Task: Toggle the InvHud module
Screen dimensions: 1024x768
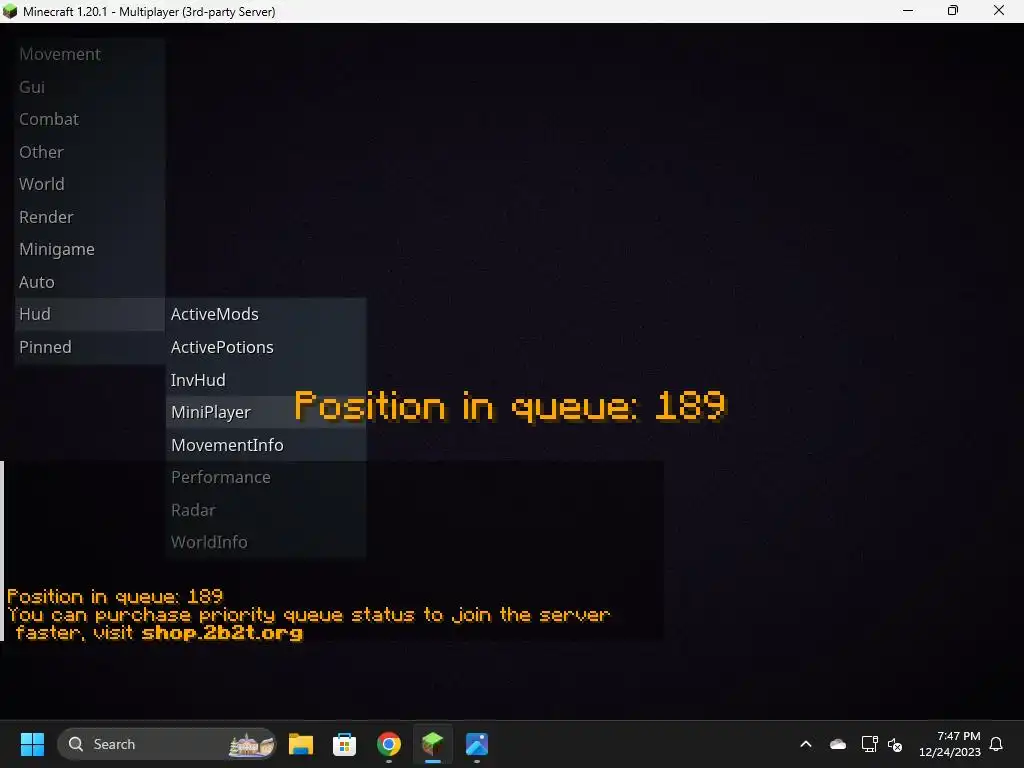Action: 266,379
